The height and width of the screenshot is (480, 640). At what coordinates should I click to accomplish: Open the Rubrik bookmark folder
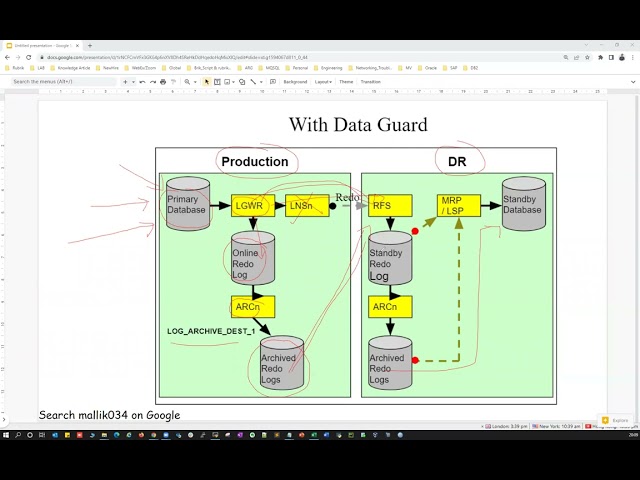[x=15, y=68]
